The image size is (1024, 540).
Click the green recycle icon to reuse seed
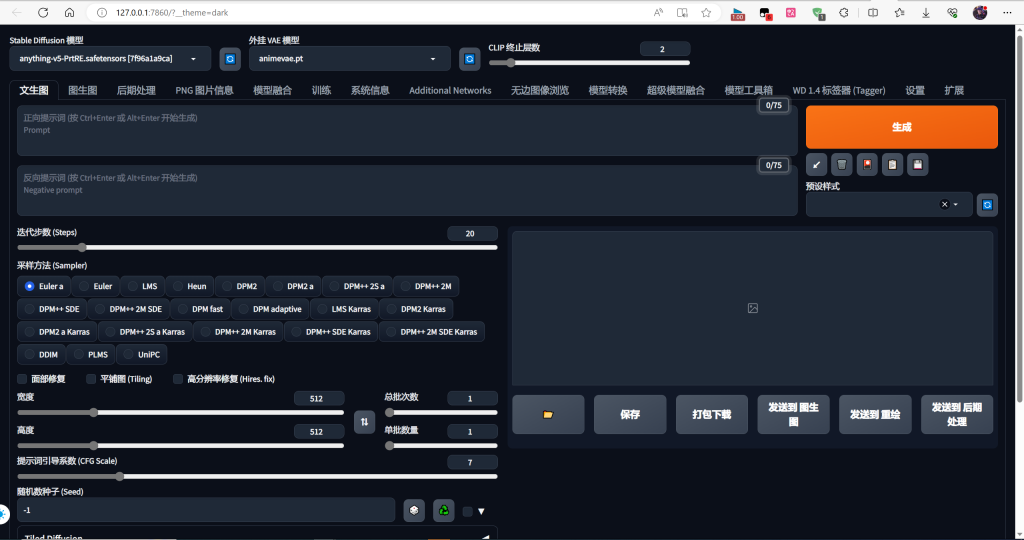pos(443,510)
